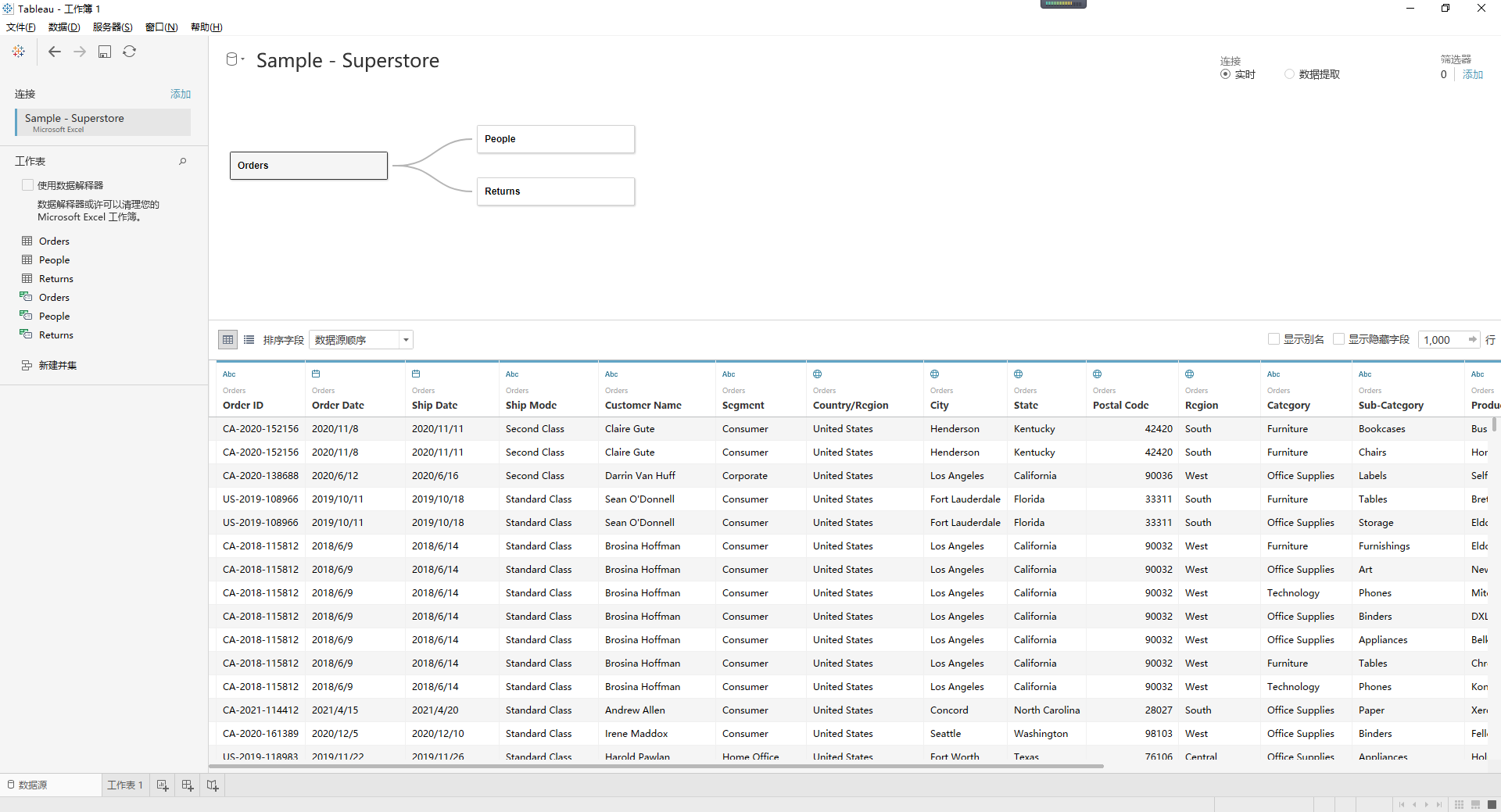This screenshot has height=812, width=1501.
Task: Select the Returns table box on canvas
Action: pos(556,191)
